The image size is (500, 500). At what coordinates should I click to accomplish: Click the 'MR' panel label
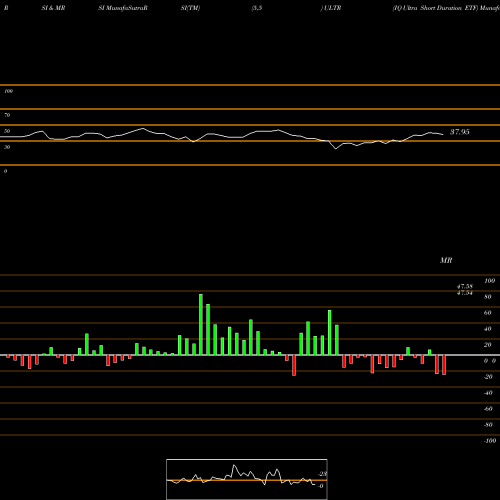coord(446,260)
